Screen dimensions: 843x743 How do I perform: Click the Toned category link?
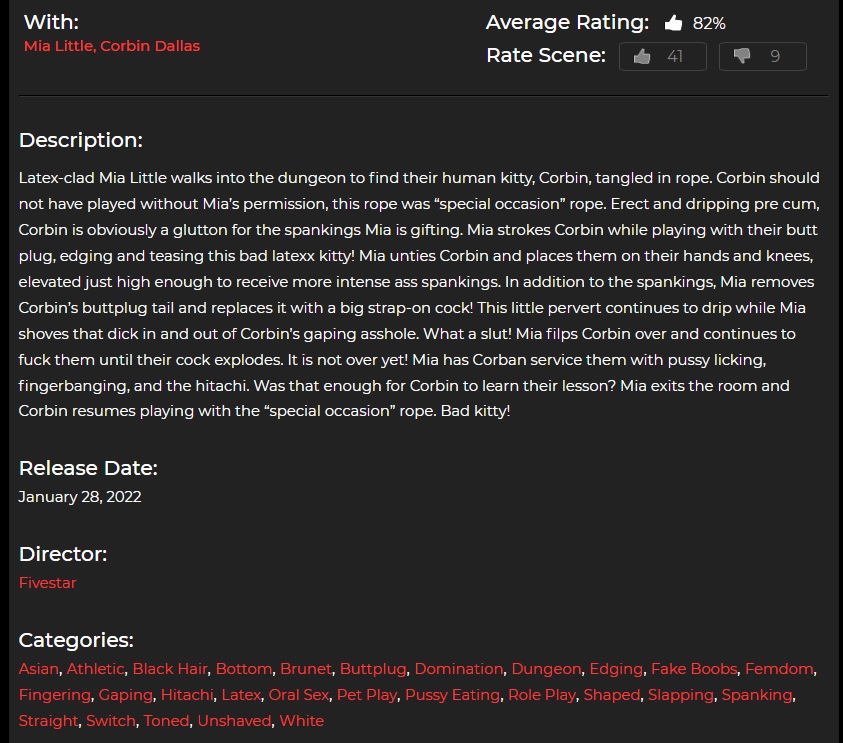[x=166, y=720]
